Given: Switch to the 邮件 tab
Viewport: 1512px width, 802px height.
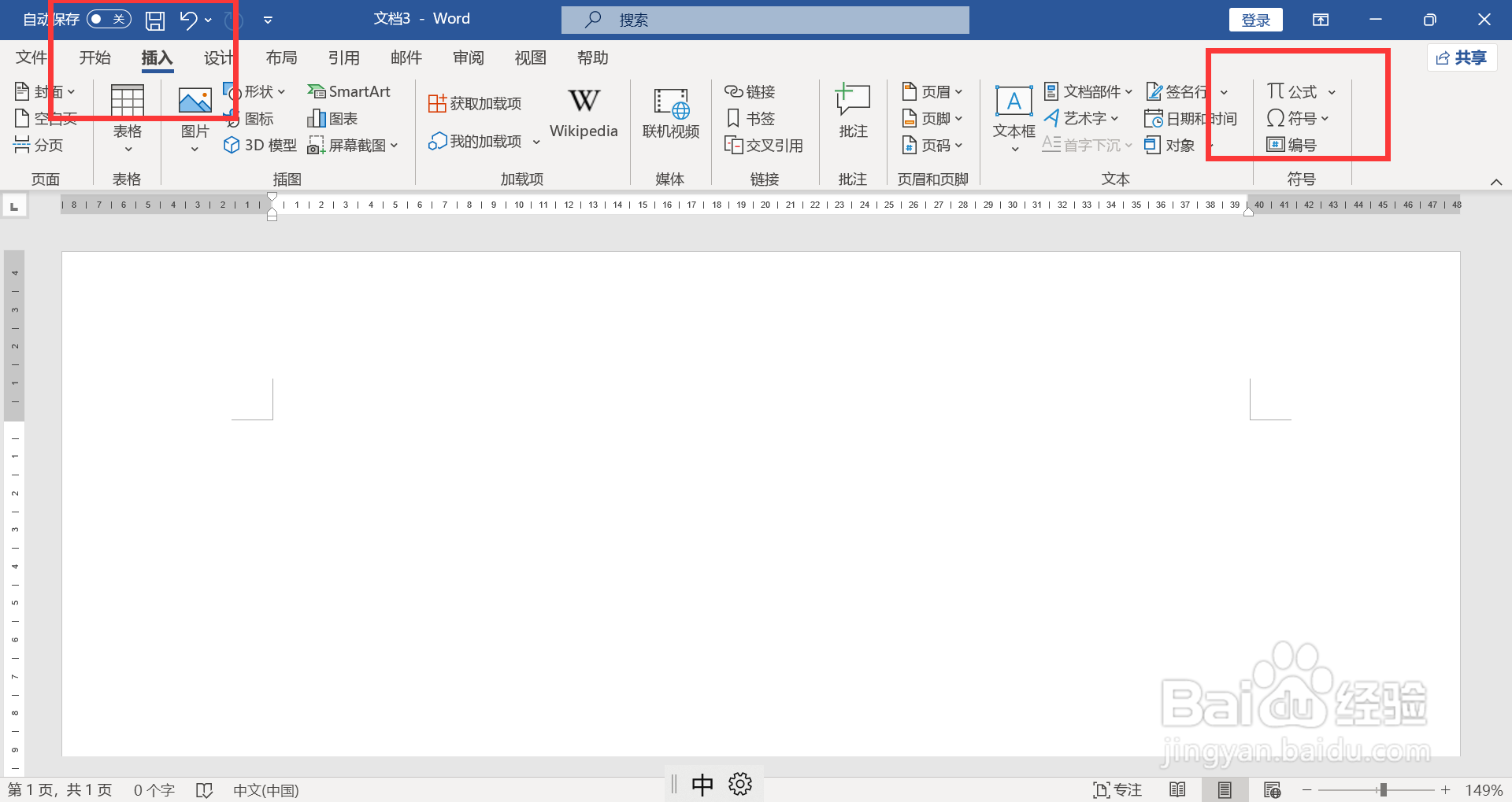Looking at the screenshot, I should [x=406, y=57].
